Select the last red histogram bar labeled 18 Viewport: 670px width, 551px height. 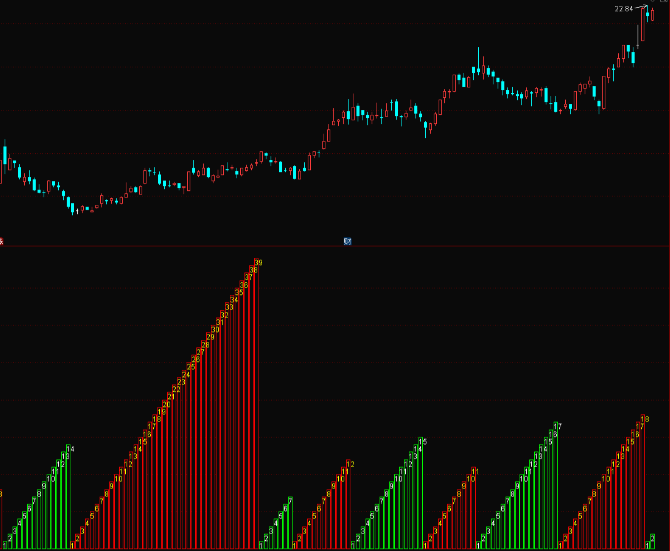click(x=642, y=482)
